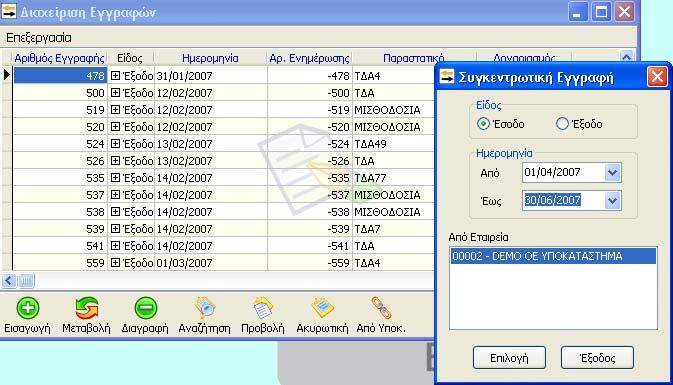This screenshot has height=385, width=673.
Task: Click the Διαγραφή green minus icon
Action: [x=146, y=308]
